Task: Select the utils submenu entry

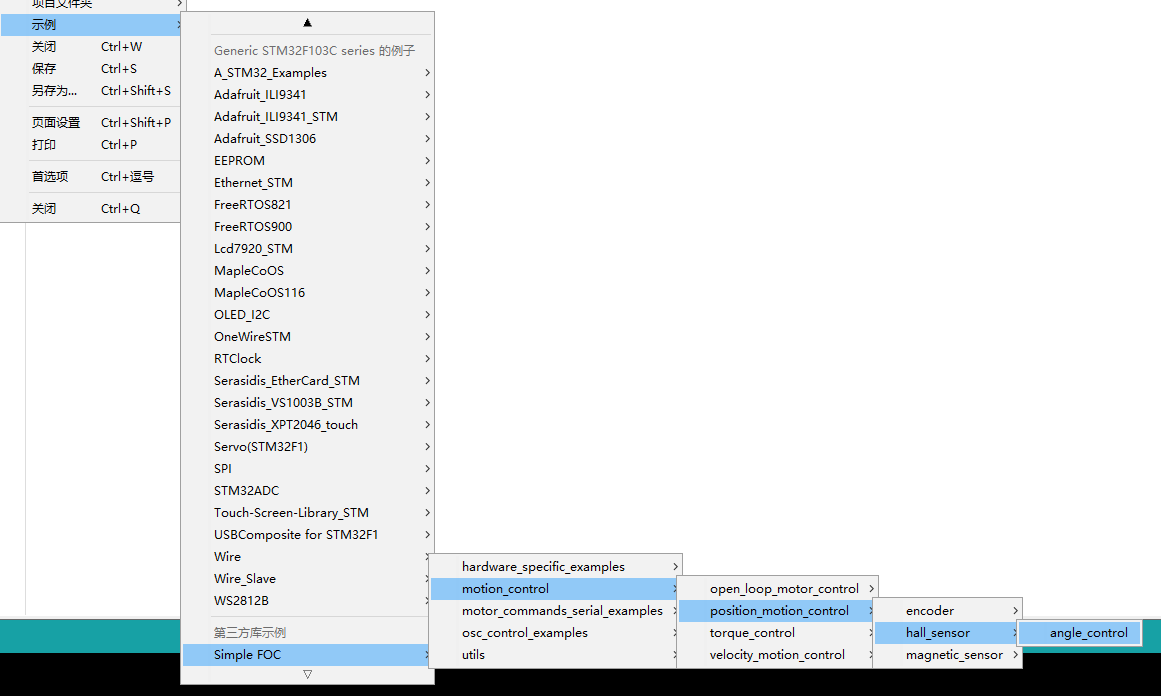Action: tap(472, 654)
